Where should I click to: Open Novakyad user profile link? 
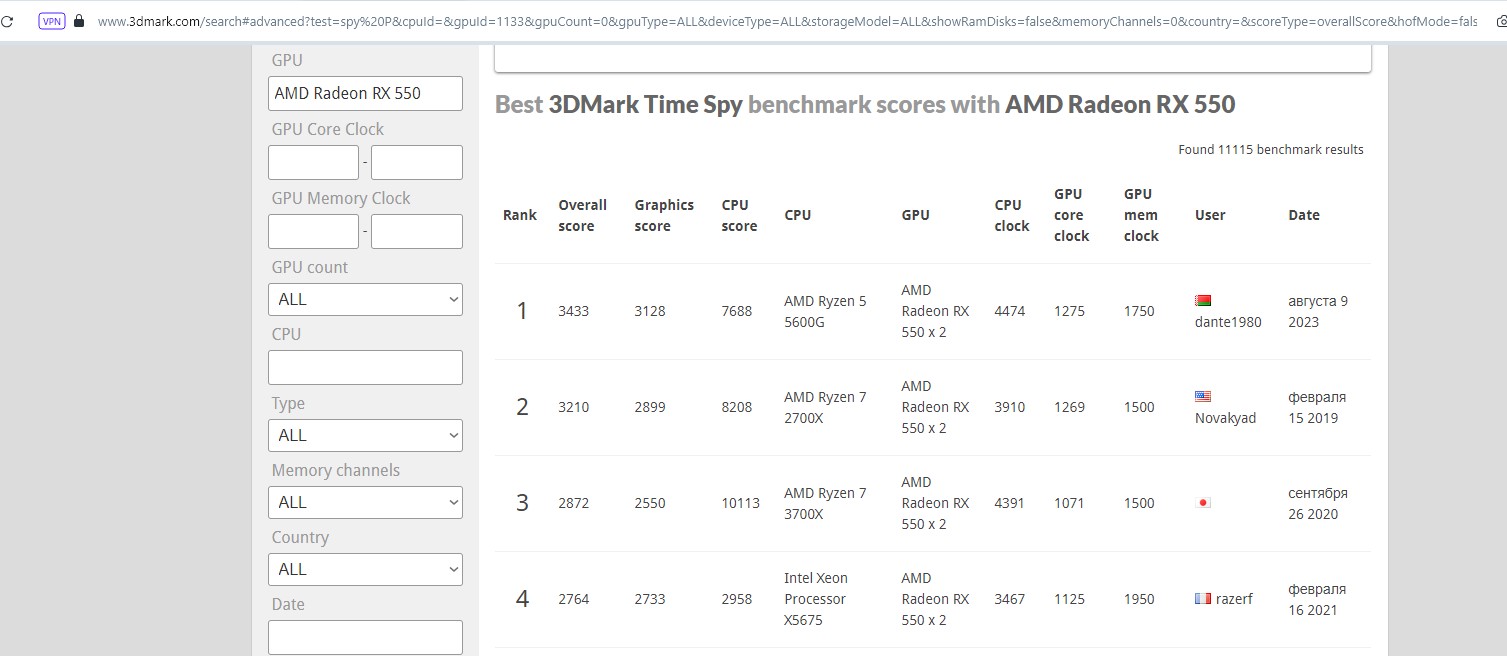click(x=1225, y=418)
